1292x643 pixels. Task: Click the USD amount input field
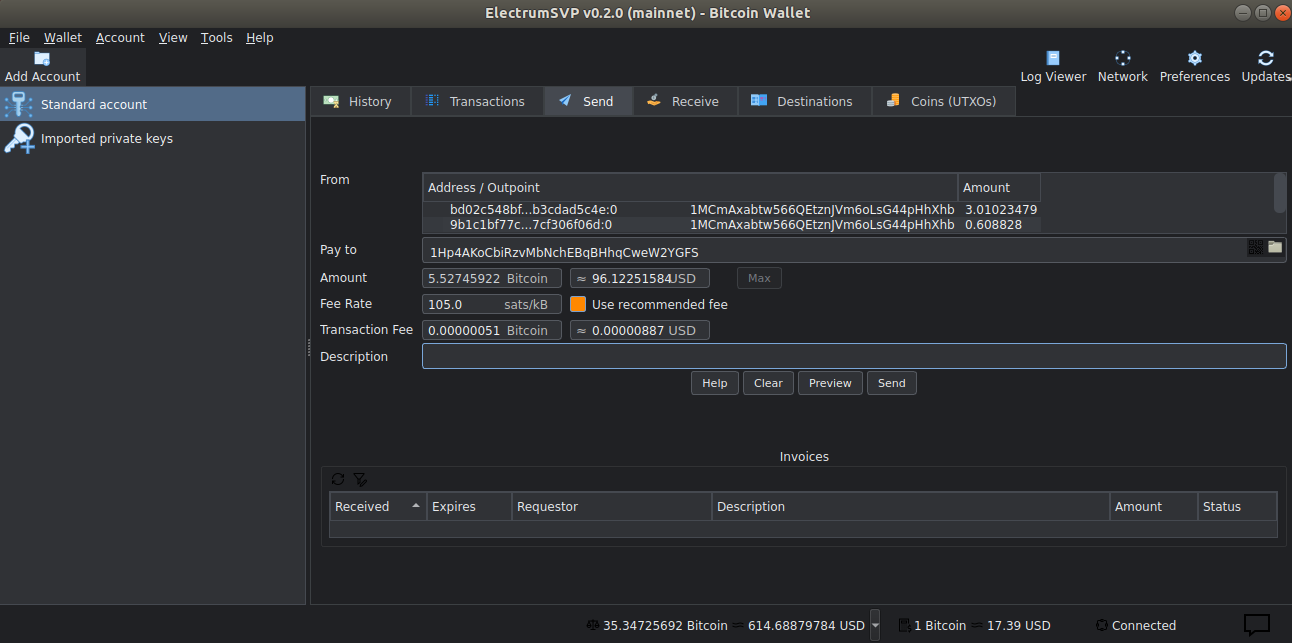(x=640, y=278)
